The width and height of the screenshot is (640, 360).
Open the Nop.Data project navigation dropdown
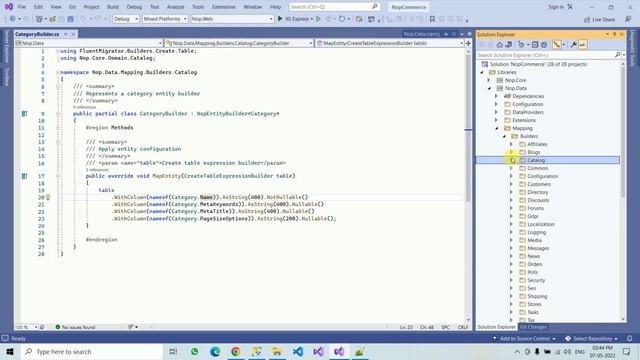[89, 43]
